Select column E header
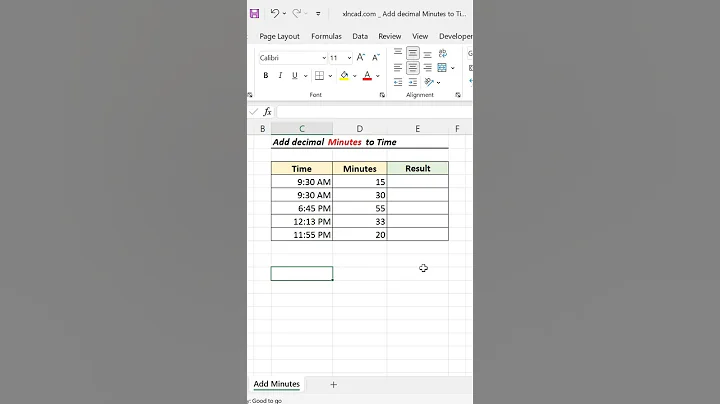The image size is (720, 404). (417, 129)
